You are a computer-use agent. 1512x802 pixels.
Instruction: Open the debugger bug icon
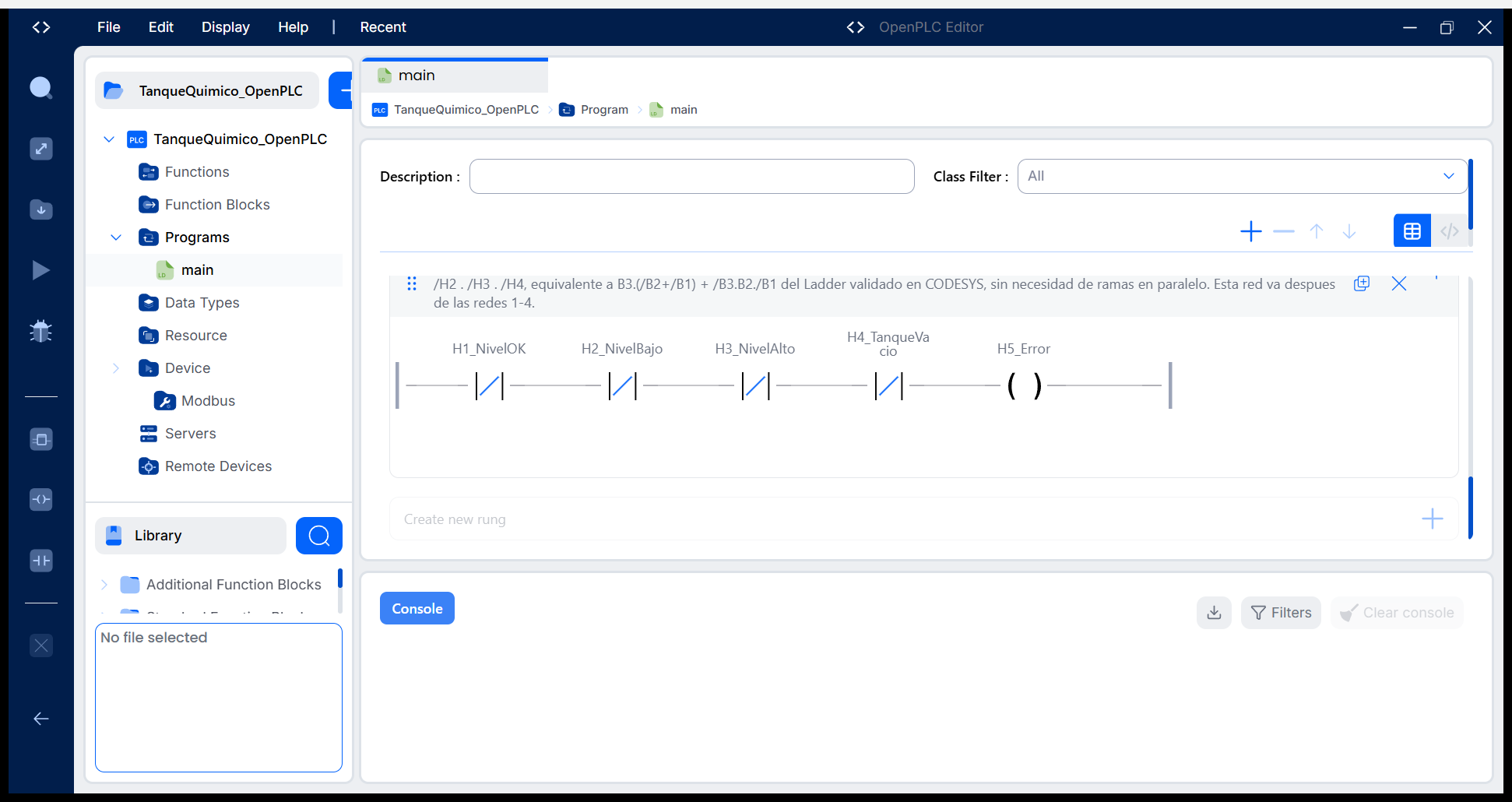point(41,331)
